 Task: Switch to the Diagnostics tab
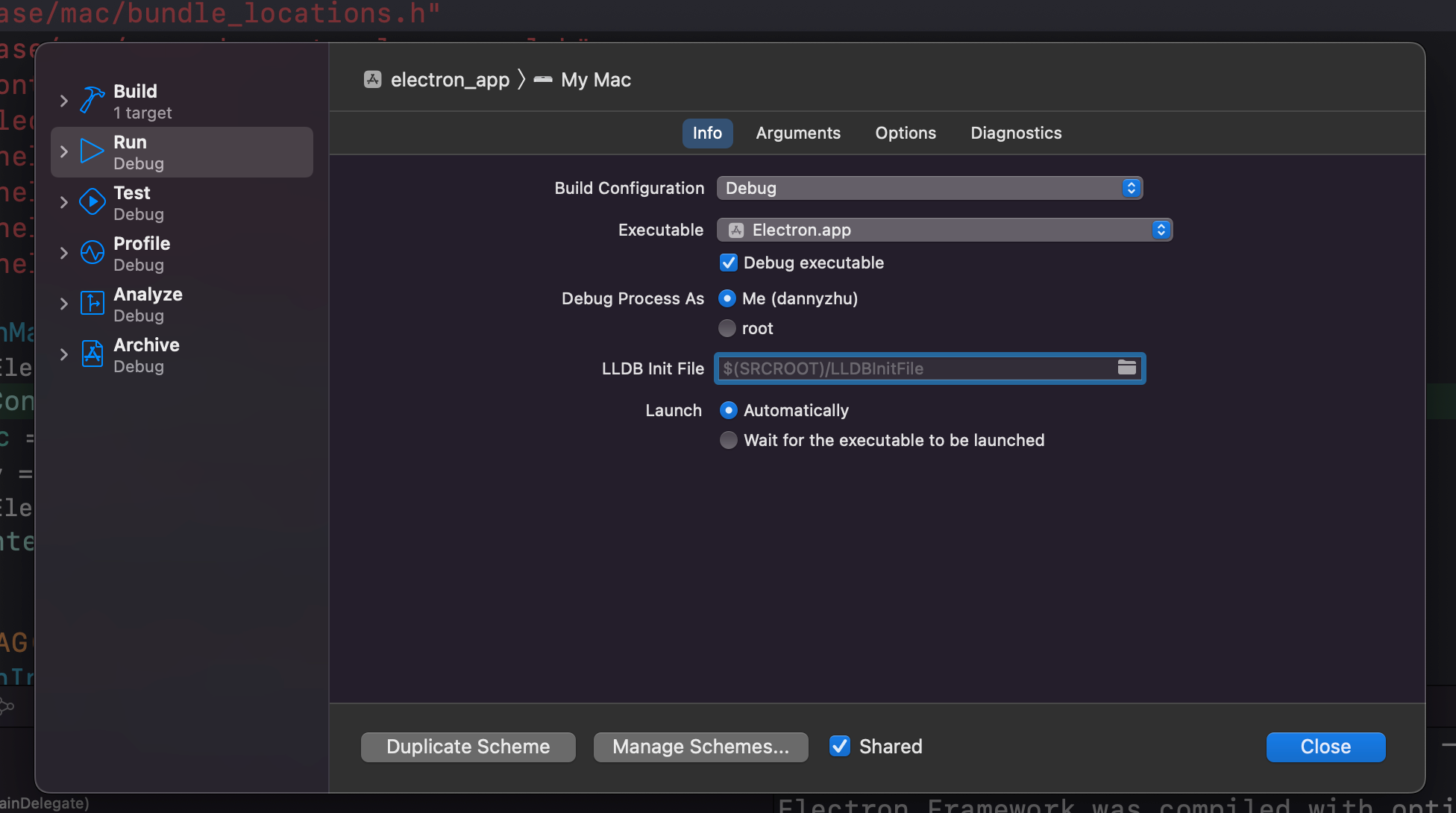1016,133
